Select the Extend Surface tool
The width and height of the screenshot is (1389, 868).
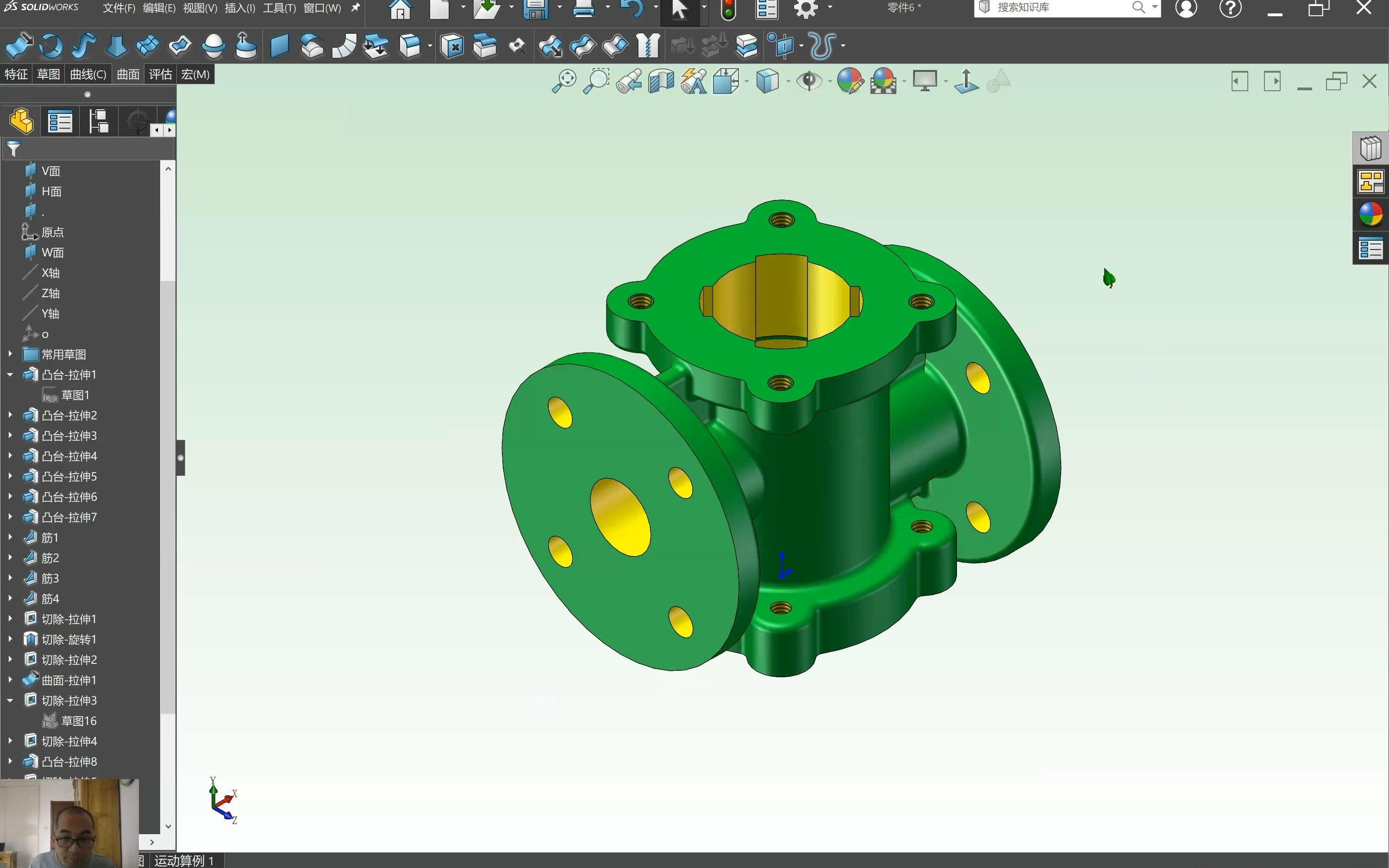pos(551,46)
